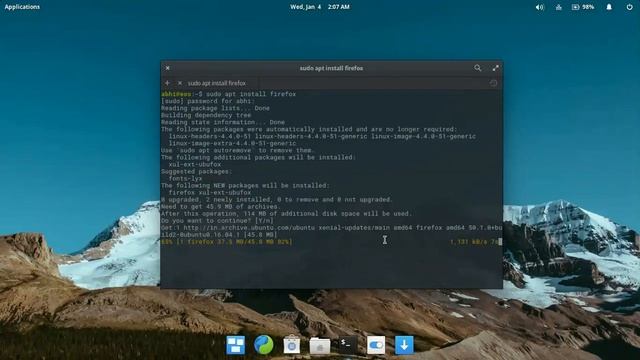Open the date and time indicator
Image resolution: width=640 pixels, height=360 pixels.
point(320,7)
